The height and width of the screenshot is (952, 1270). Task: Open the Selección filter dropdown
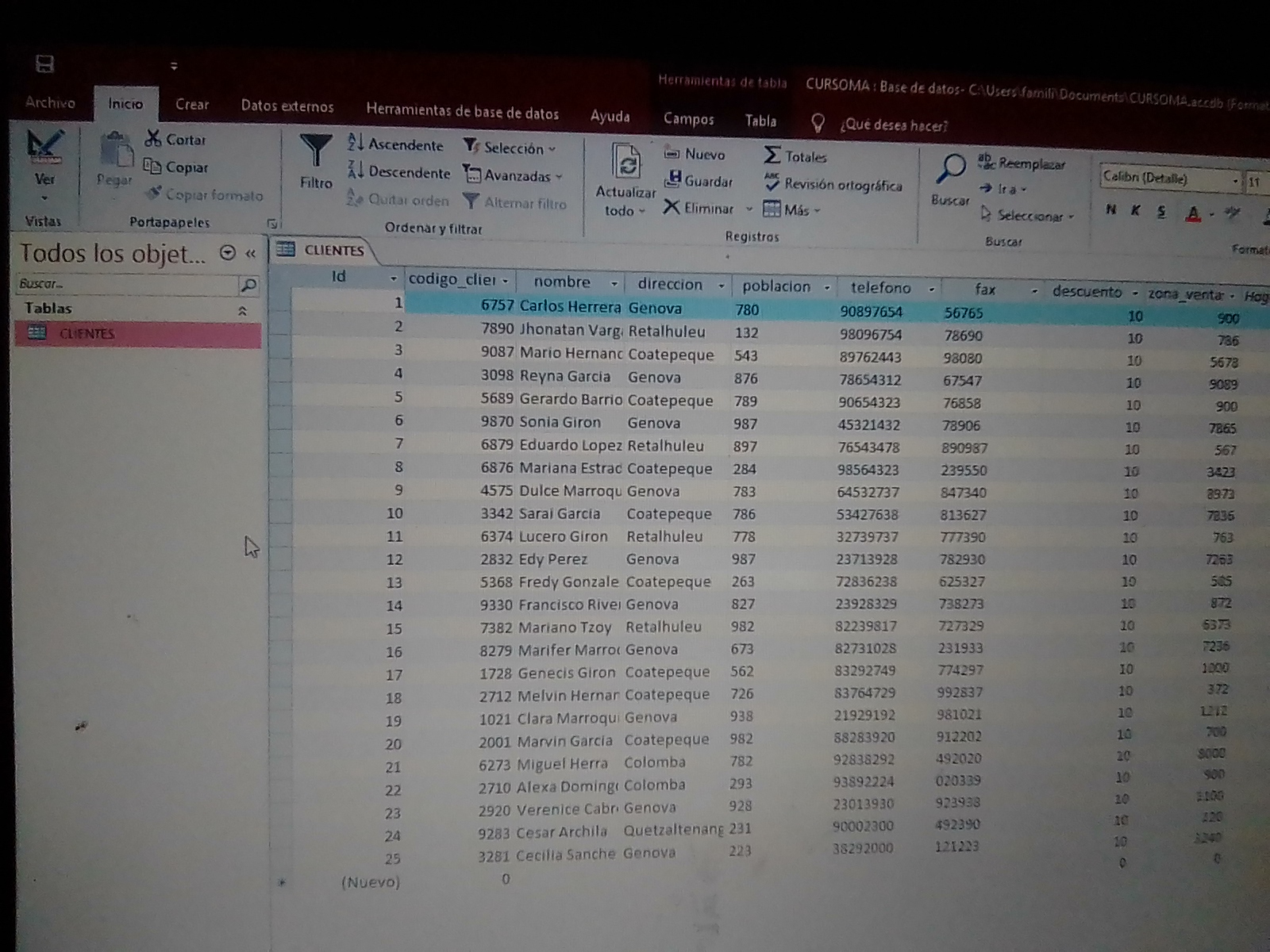pyautogui.click(x=510, y=148)
